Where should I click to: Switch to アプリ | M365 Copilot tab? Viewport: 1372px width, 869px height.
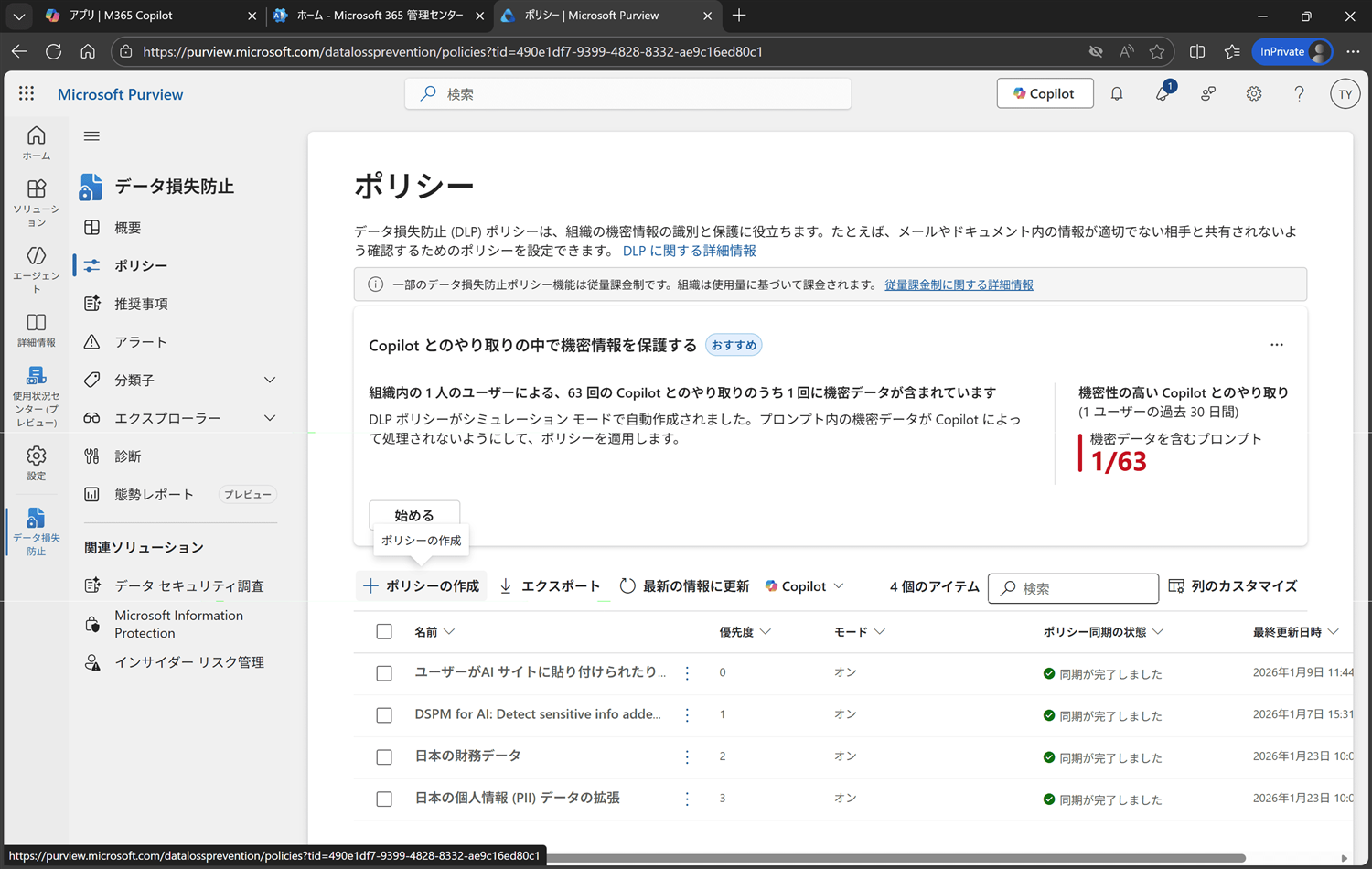[151, 16]
